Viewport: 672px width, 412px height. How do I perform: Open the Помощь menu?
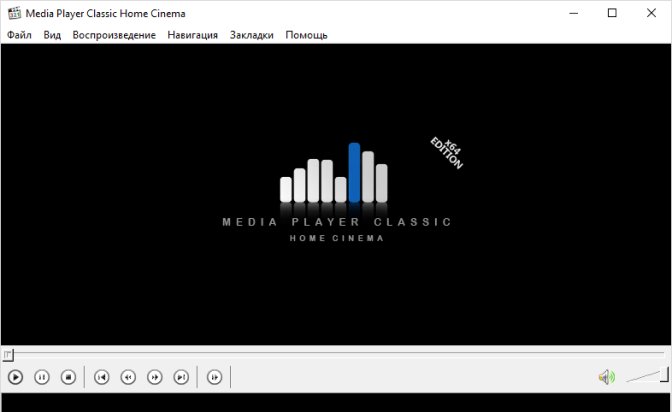pos(306,35)
